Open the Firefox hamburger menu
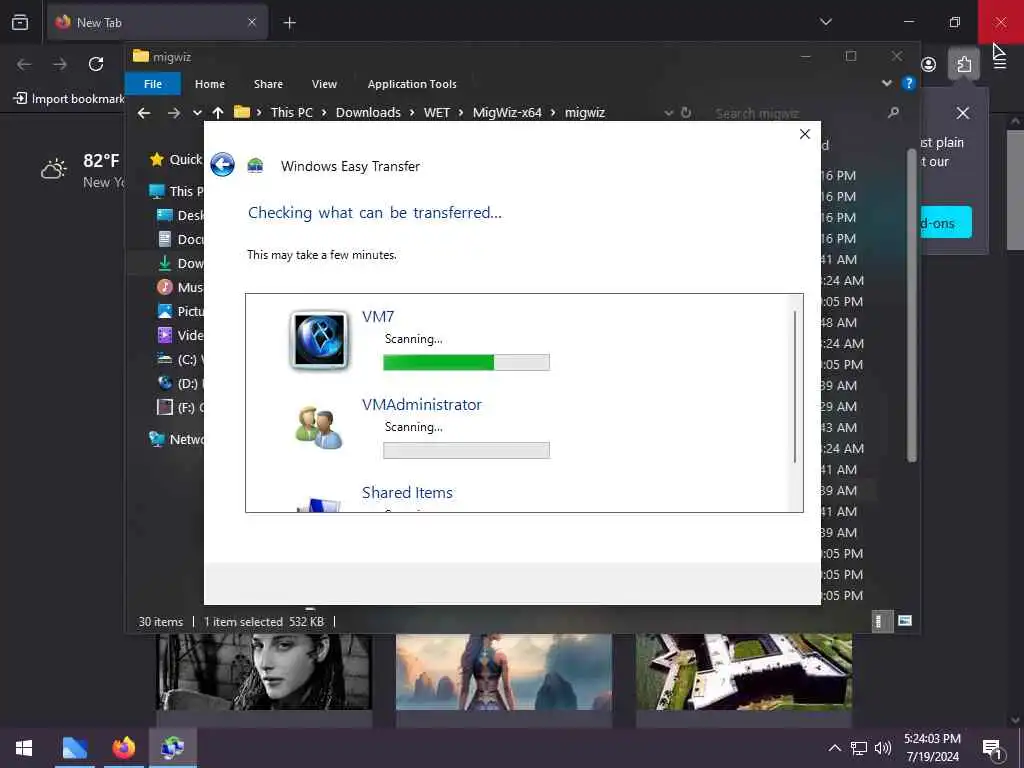Viewport: 1024px width, 768px height. 1000,64
